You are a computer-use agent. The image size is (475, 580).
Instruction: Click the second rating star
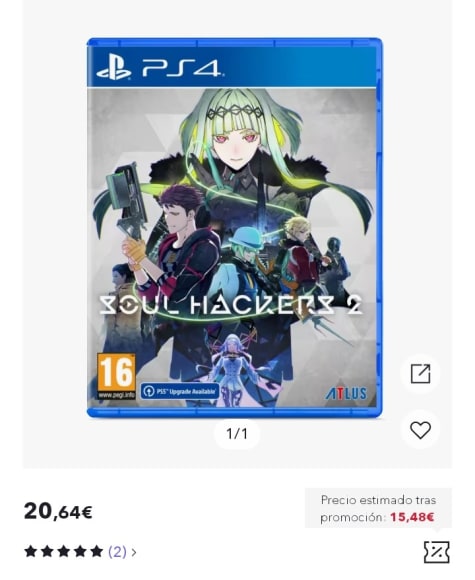point(47,552)
